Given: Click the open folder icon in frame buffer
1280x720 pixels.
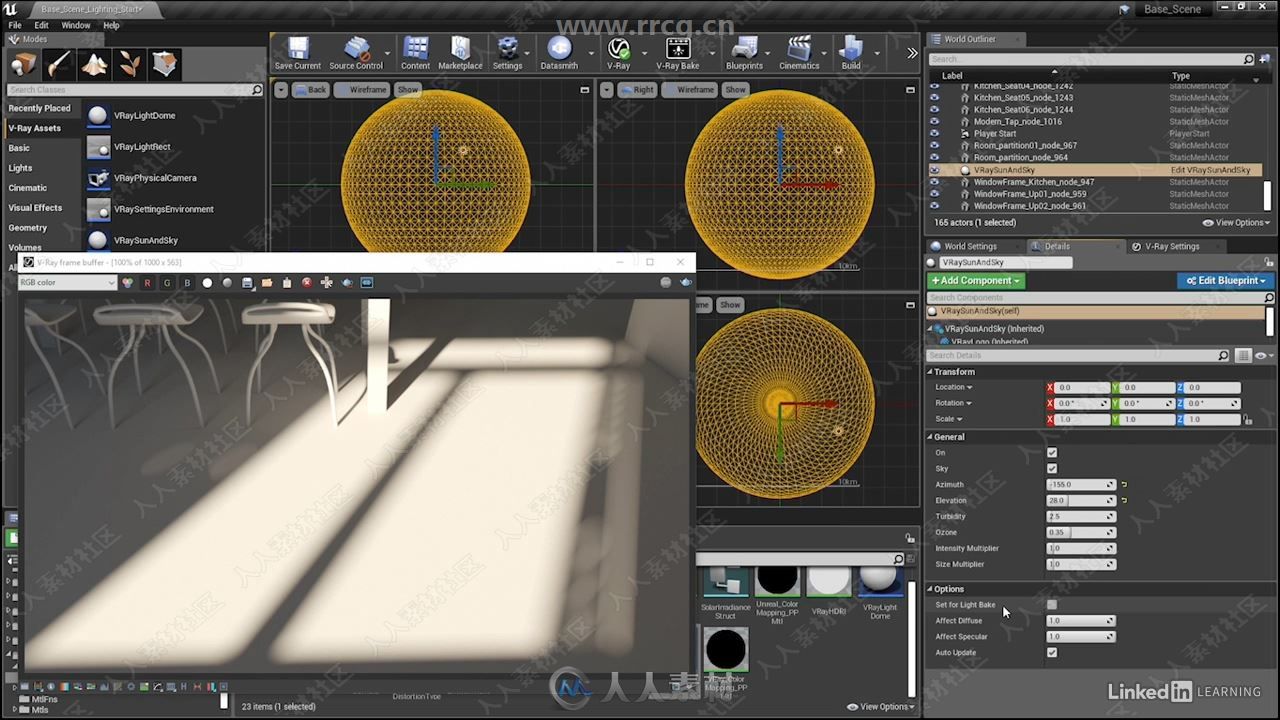Looking at the screenshot, I should 267,283.
